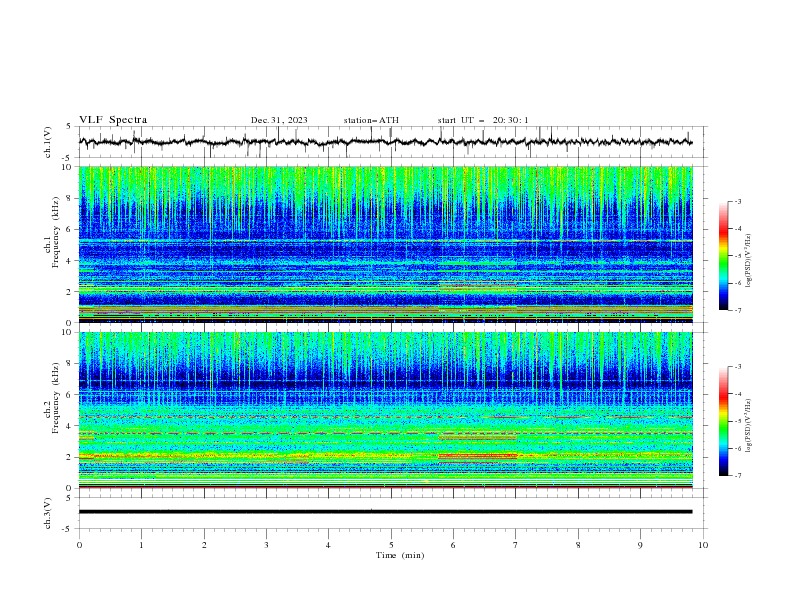Click the ch.2 color scale bar
This screenshot has width=792, height=612.
pyautogui.click(x=724, y=421)
